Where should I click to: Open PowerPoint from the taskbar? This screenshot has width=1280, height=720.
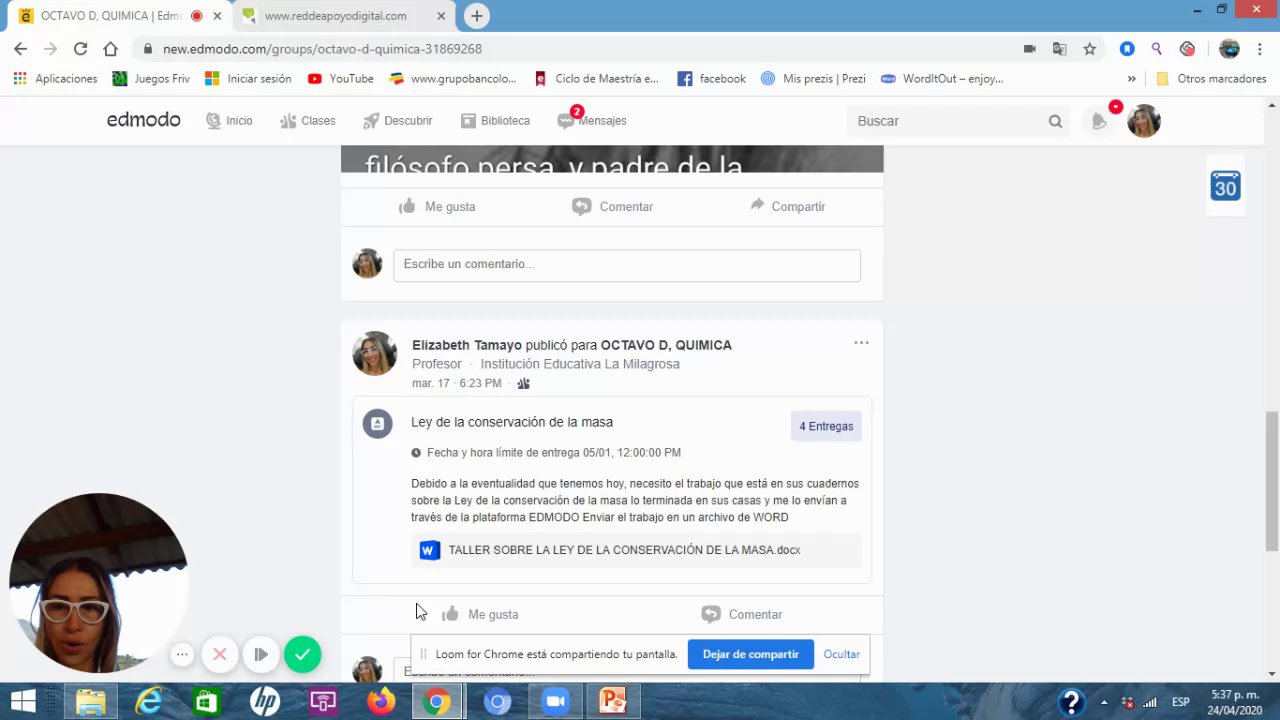(x=612, y=701)
